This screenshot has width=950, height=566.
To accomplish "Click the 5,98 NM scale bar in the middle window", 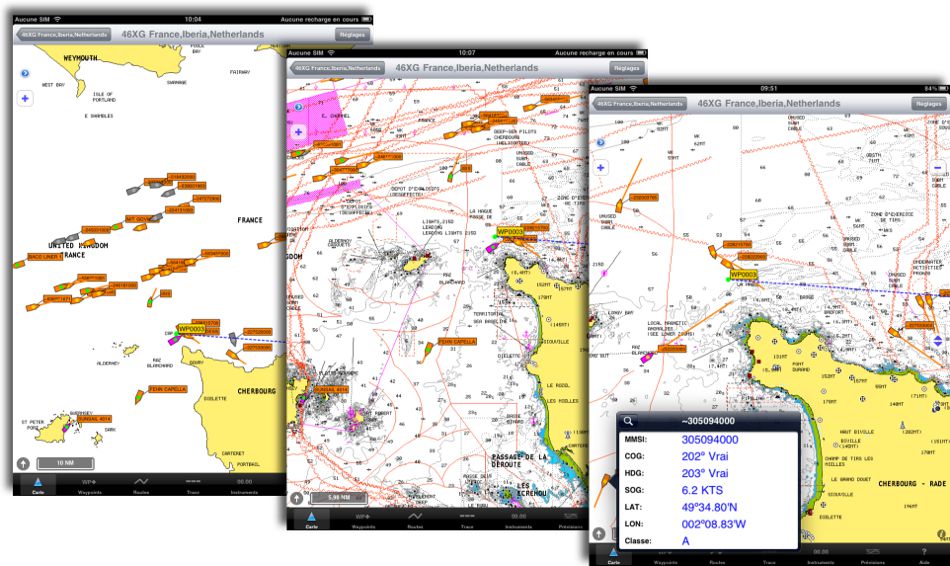I will click(x=339, y=498).
